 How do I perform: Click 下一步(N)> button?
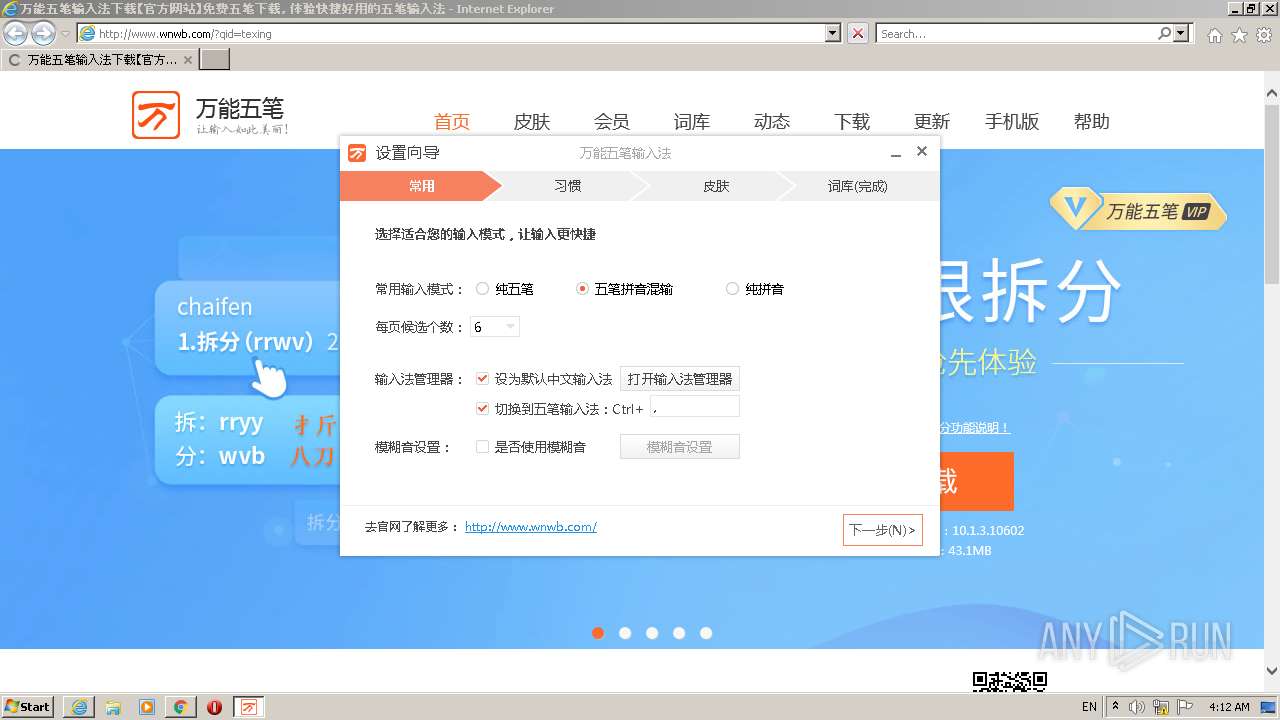(882, 530)
